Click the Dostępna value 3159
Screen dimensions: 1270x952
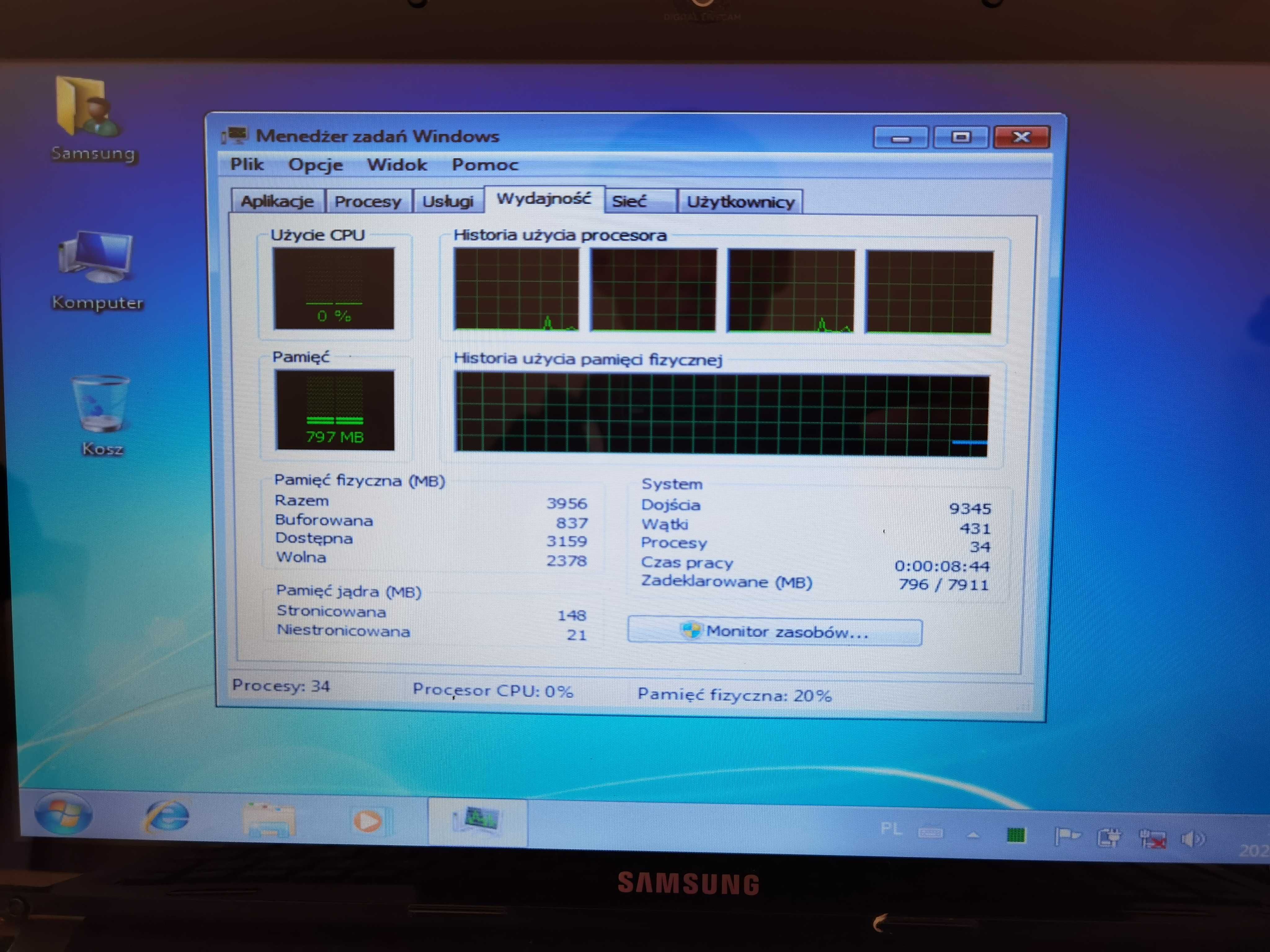[x=567, y=541]
